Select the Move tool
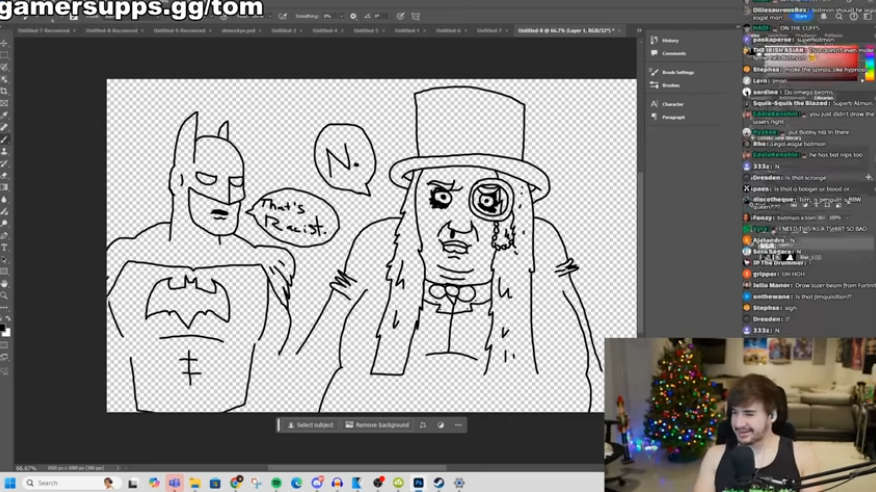876x492 pixels. click(x=5, y=44)
